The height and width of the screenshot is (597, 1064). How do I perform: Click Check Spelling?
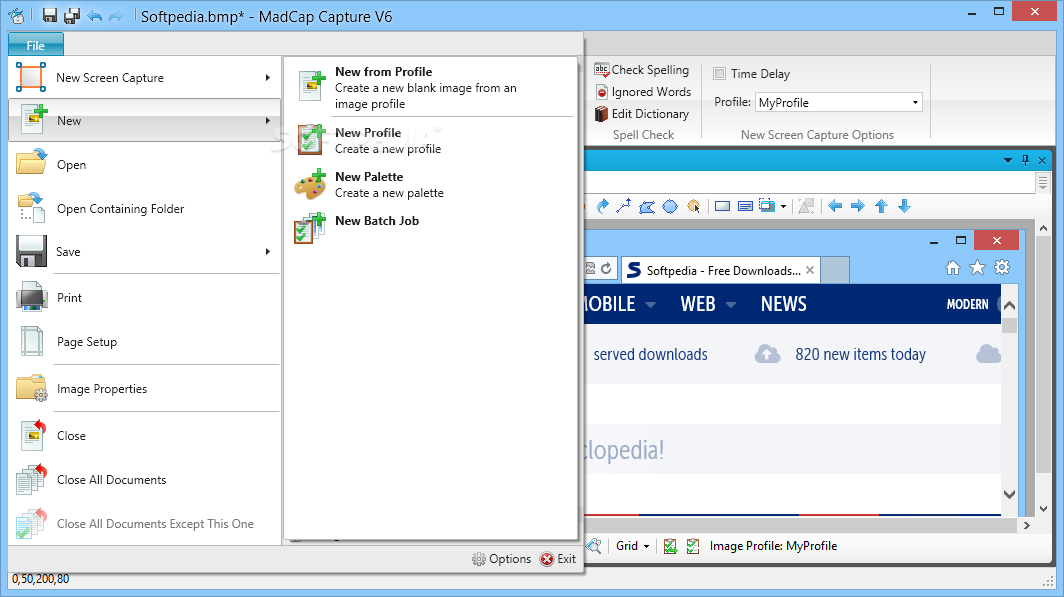pos(642,70)
